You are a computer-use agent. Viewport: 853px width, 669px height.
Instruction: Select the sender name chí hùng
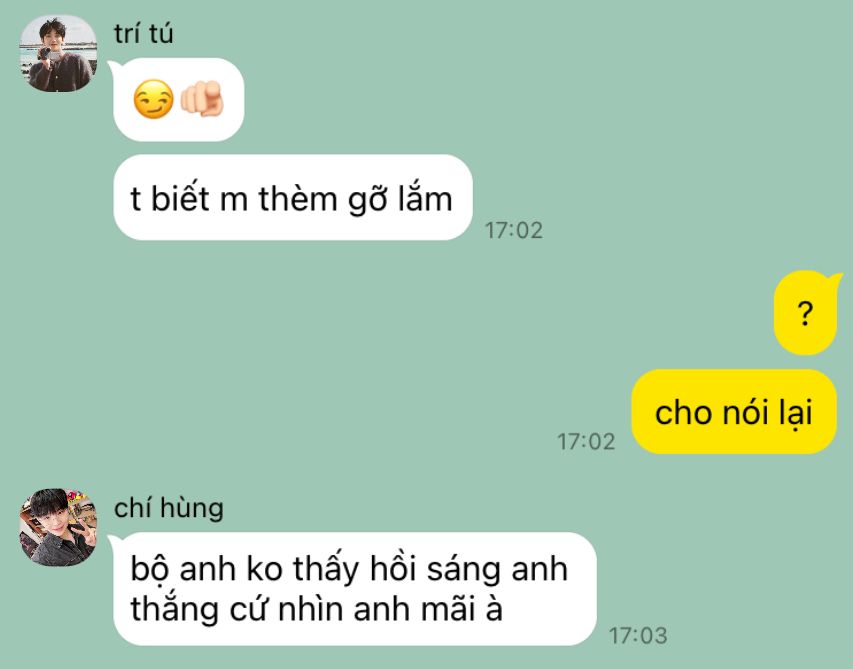[169, 509]
